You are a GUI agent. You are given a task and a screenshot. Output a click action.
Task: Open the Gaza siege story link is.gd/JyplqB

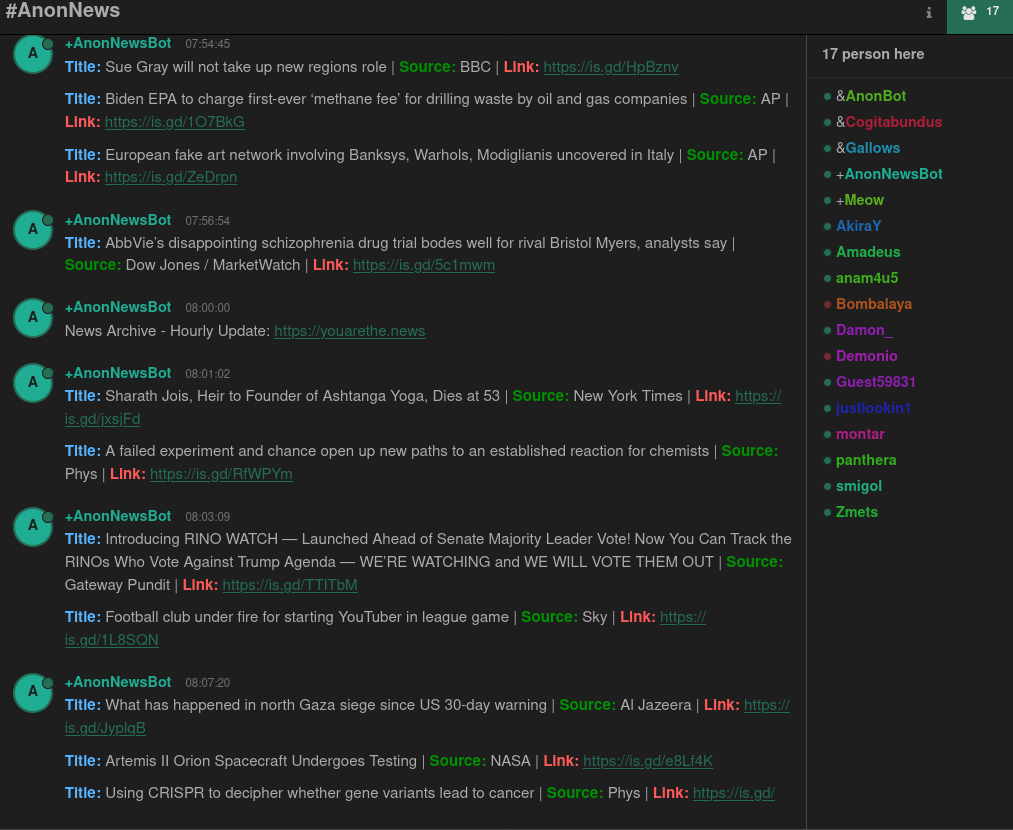coord(105,729)
